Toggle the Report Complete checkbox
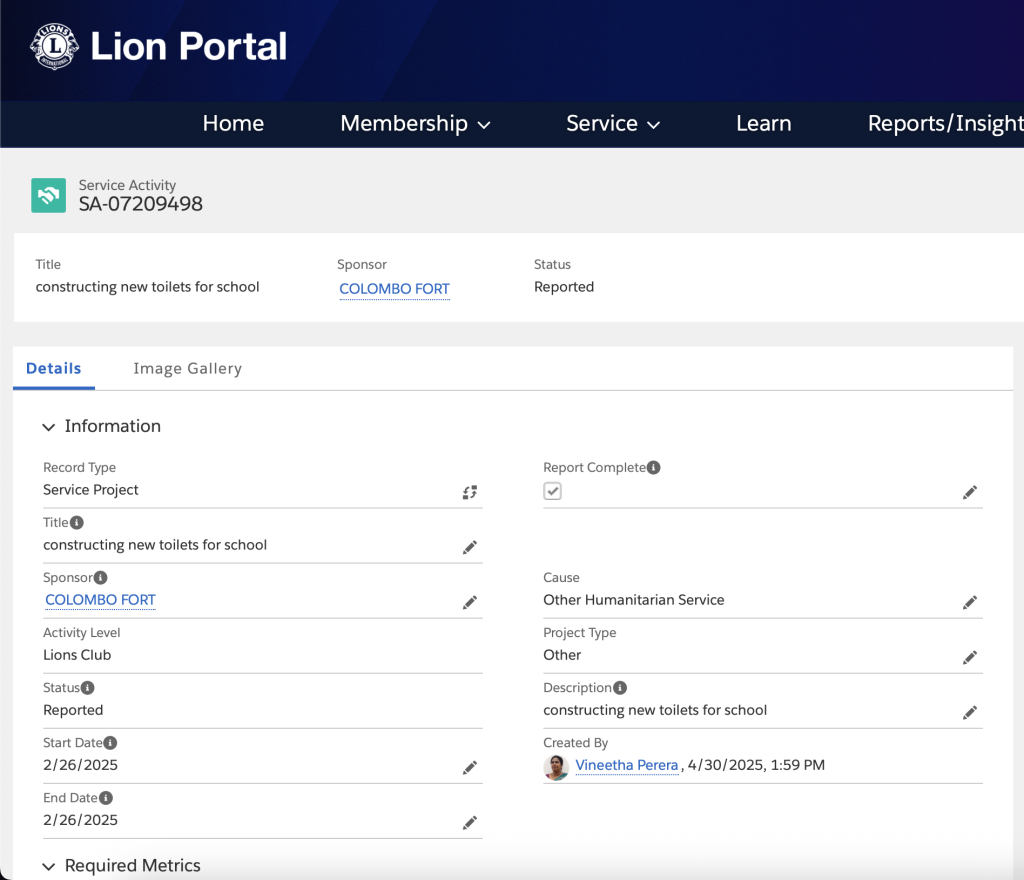This screenshot has height=880, width=1024. click(x=552, y=491)
